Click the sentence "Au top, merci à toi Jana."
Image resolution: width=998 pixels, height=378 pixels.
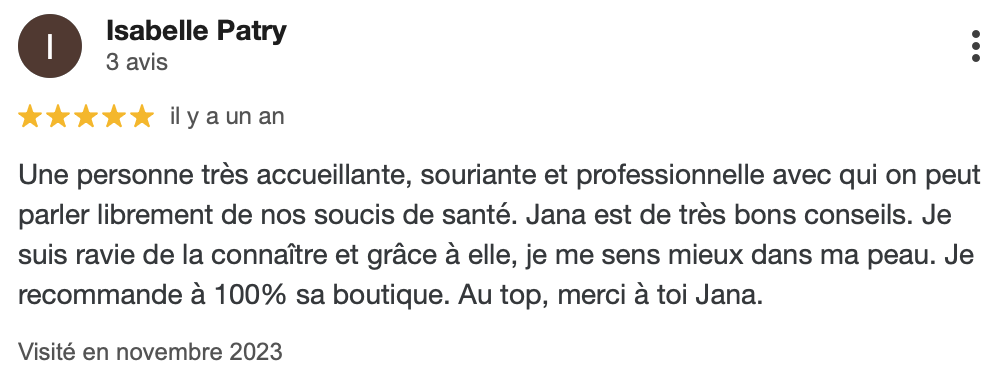(610, 295)
